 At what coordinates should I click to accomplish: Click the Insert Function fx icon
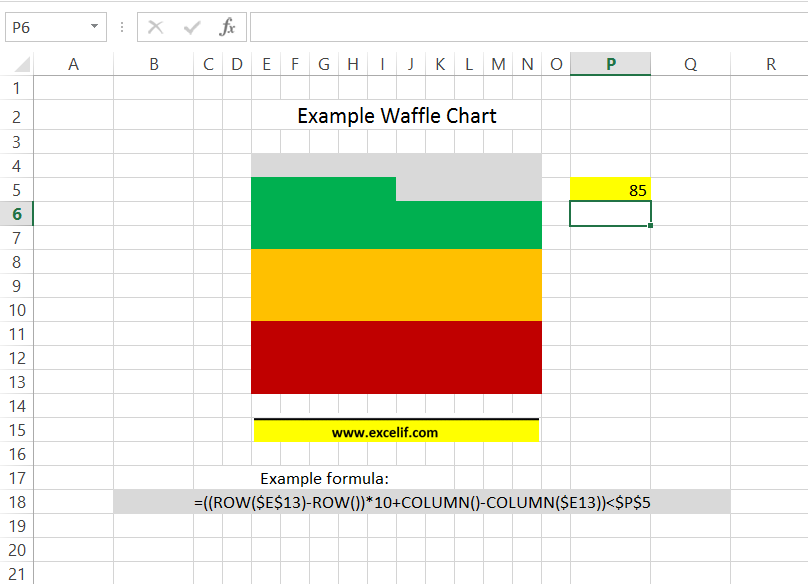227,27
